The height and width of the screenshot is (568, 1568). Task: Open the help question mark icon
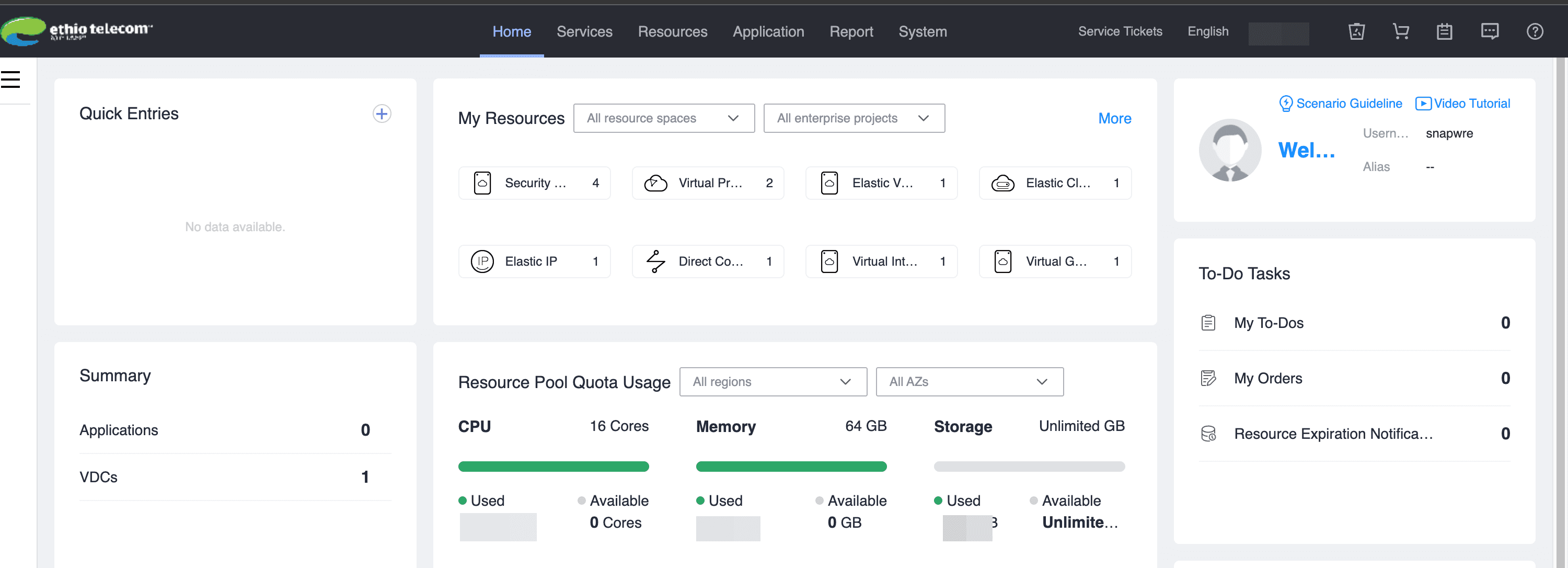(x=1535, y=32)
